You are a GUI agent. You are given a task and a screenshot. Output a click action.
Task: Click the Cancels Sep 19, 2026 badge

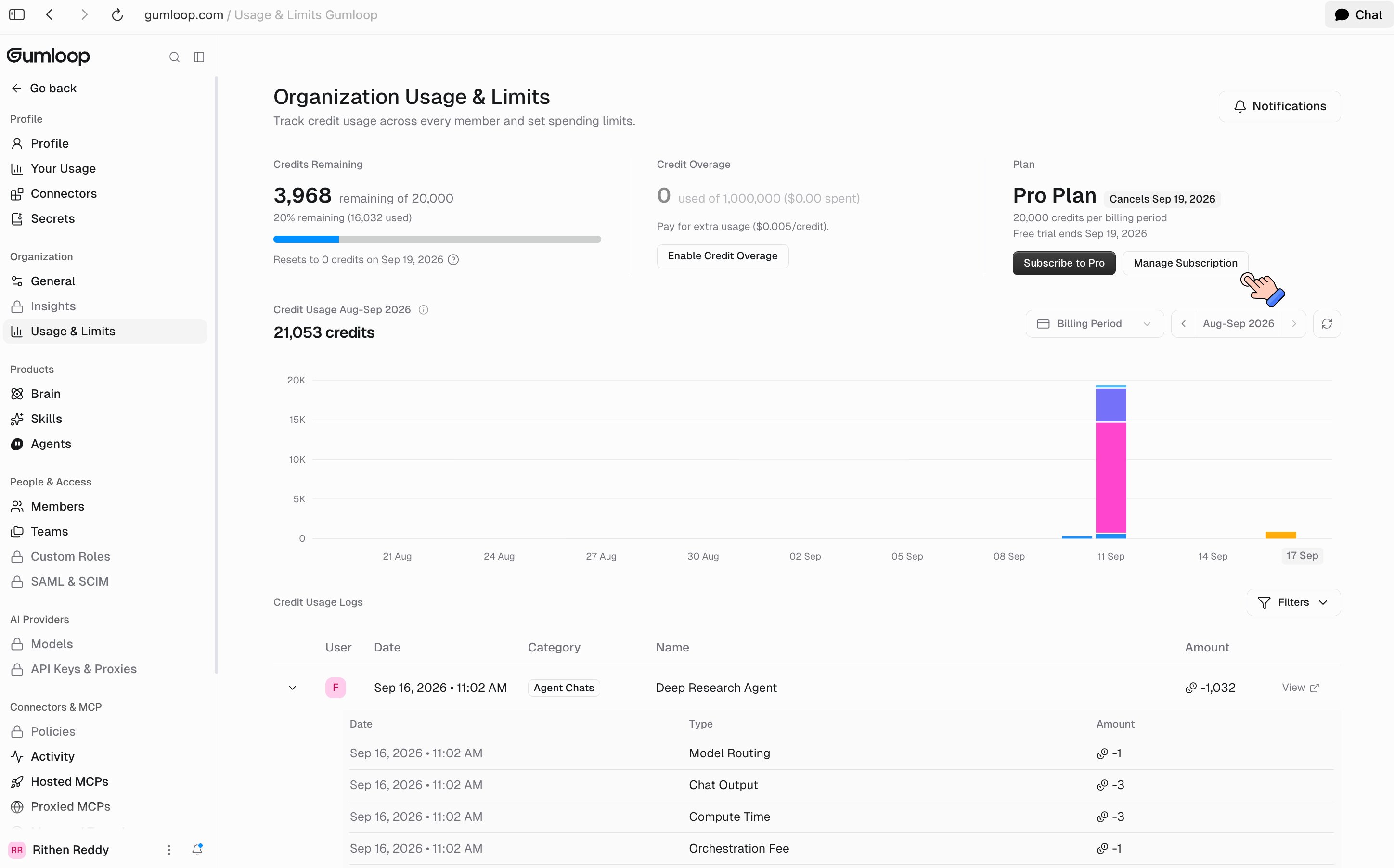tap(1162, 199)
